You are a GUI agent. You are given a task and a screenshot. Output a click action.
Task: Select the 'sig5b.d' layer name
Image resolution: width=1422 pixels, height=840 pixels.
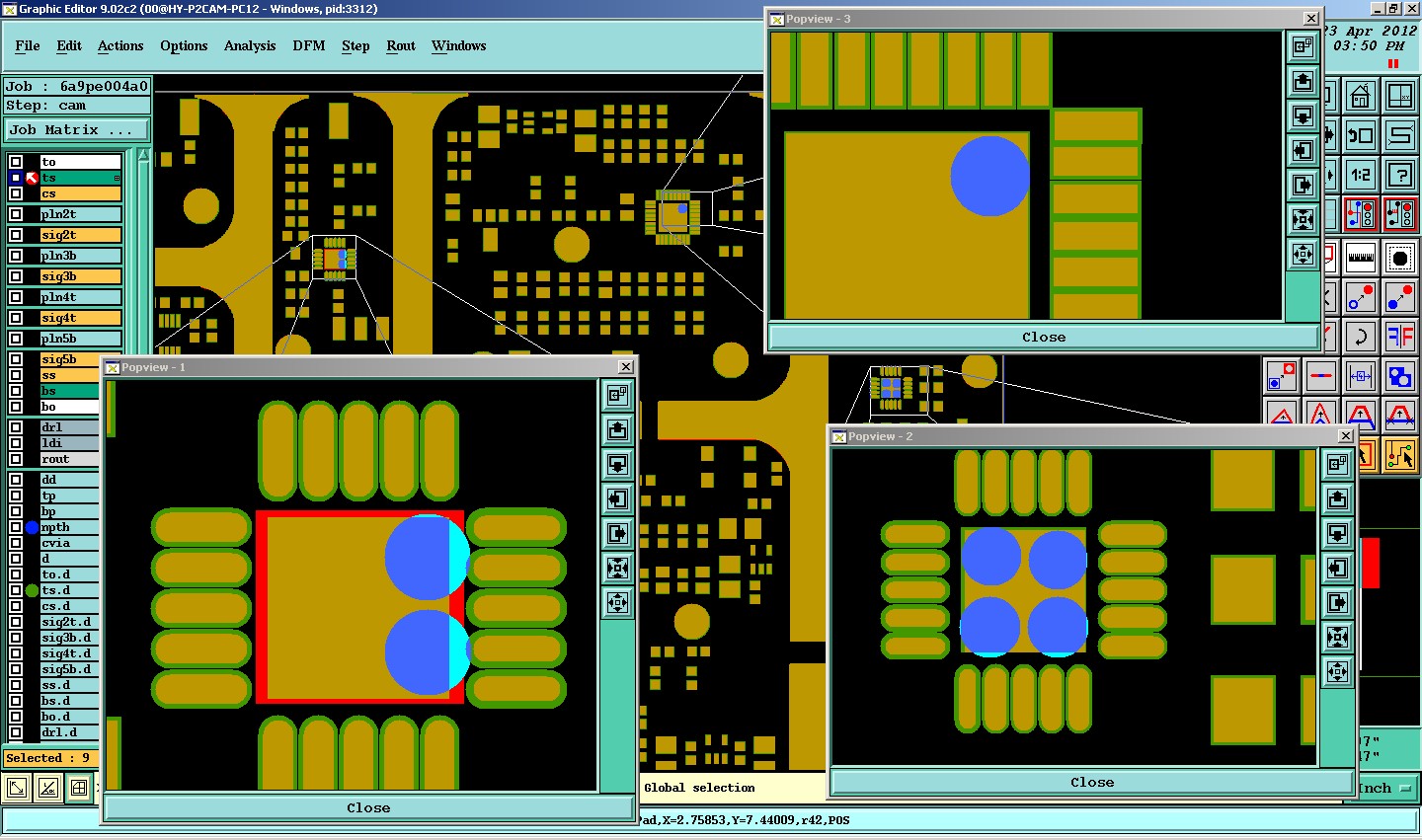click(x=69, y=669)
